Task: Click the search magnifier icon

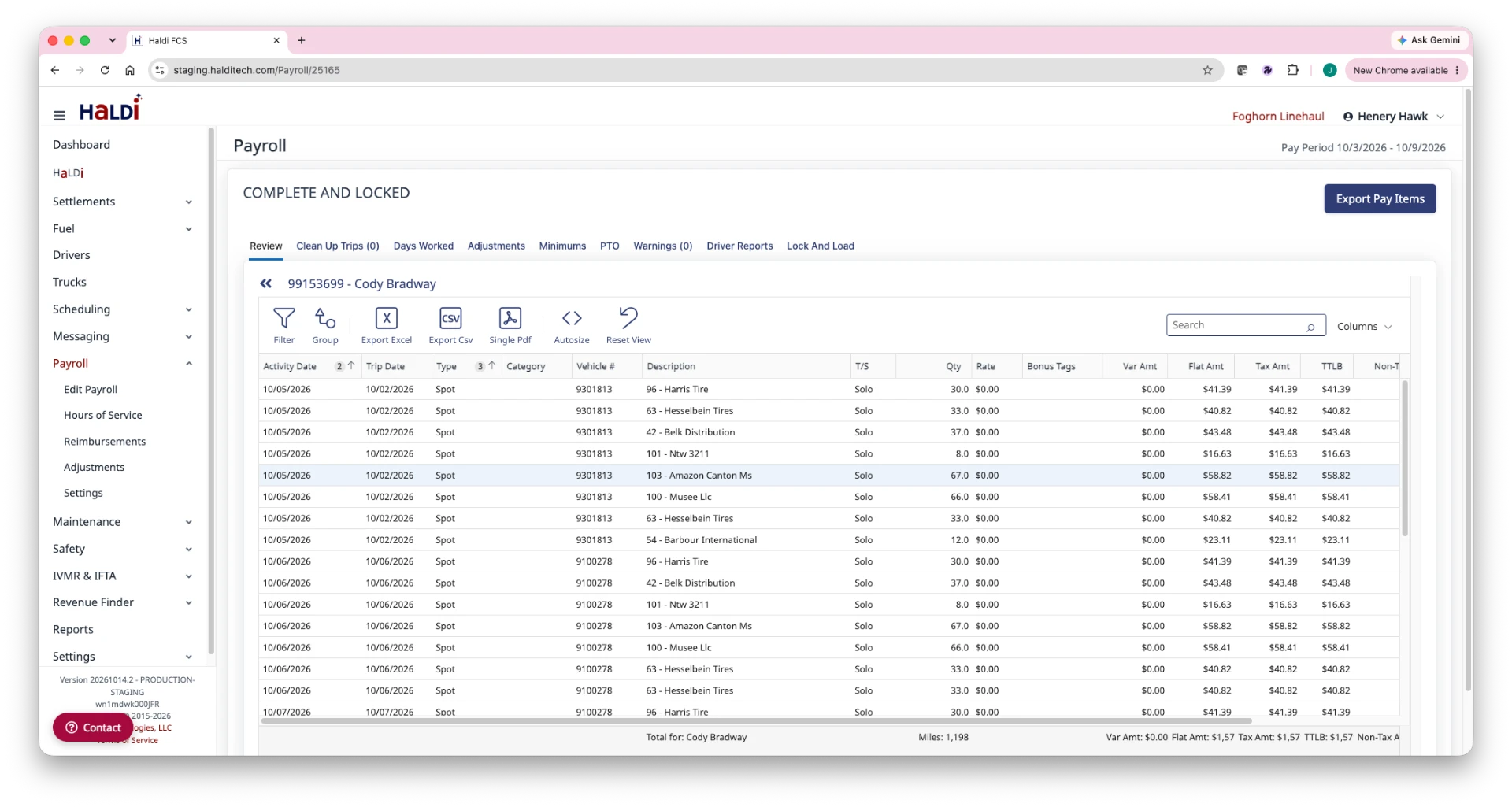Action: point(1310,327)
